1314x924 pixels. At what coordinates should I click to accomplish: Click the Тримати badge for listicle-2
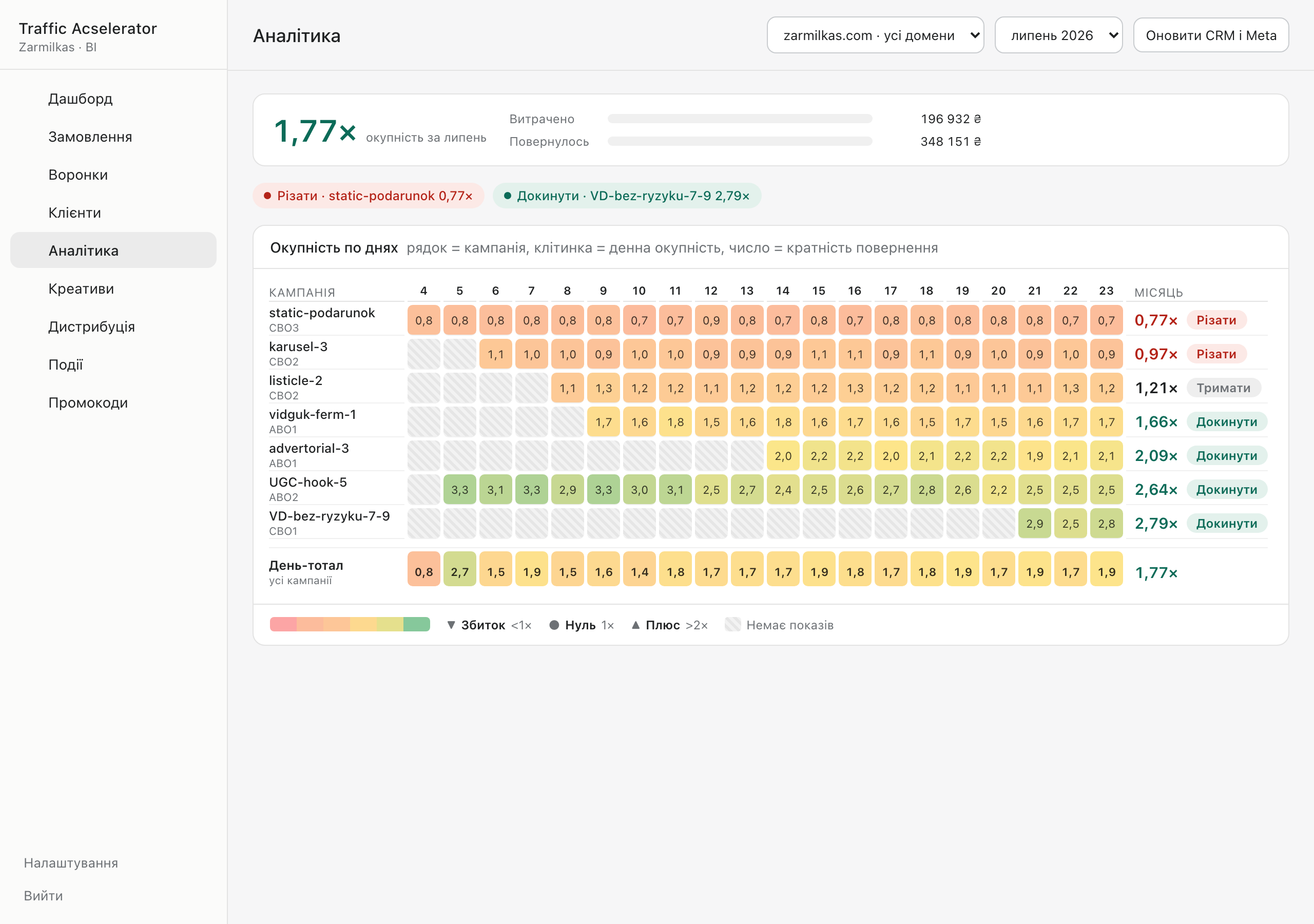[x=1224, y=388]
